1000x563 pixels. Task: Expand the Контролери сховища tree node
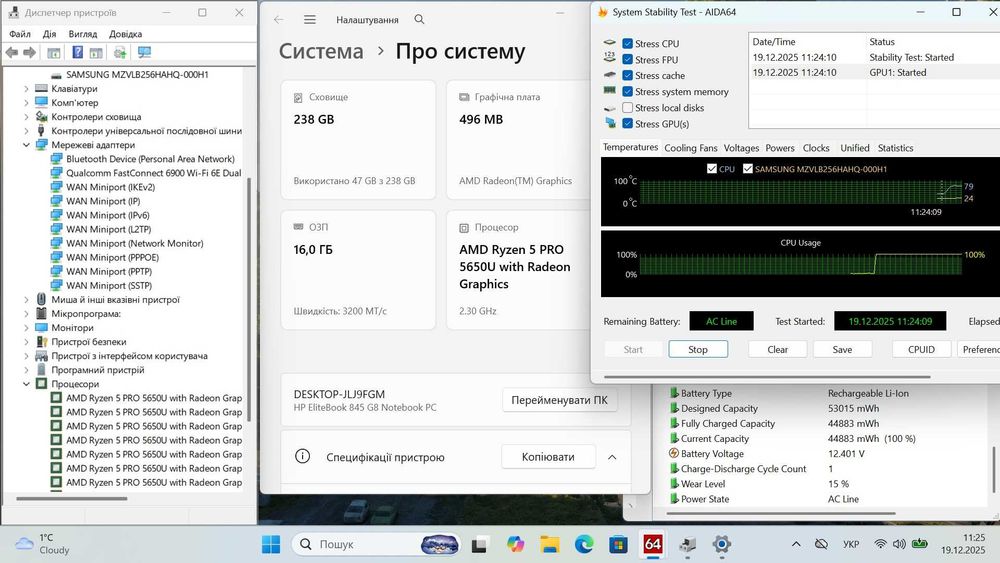coord(26,117)
